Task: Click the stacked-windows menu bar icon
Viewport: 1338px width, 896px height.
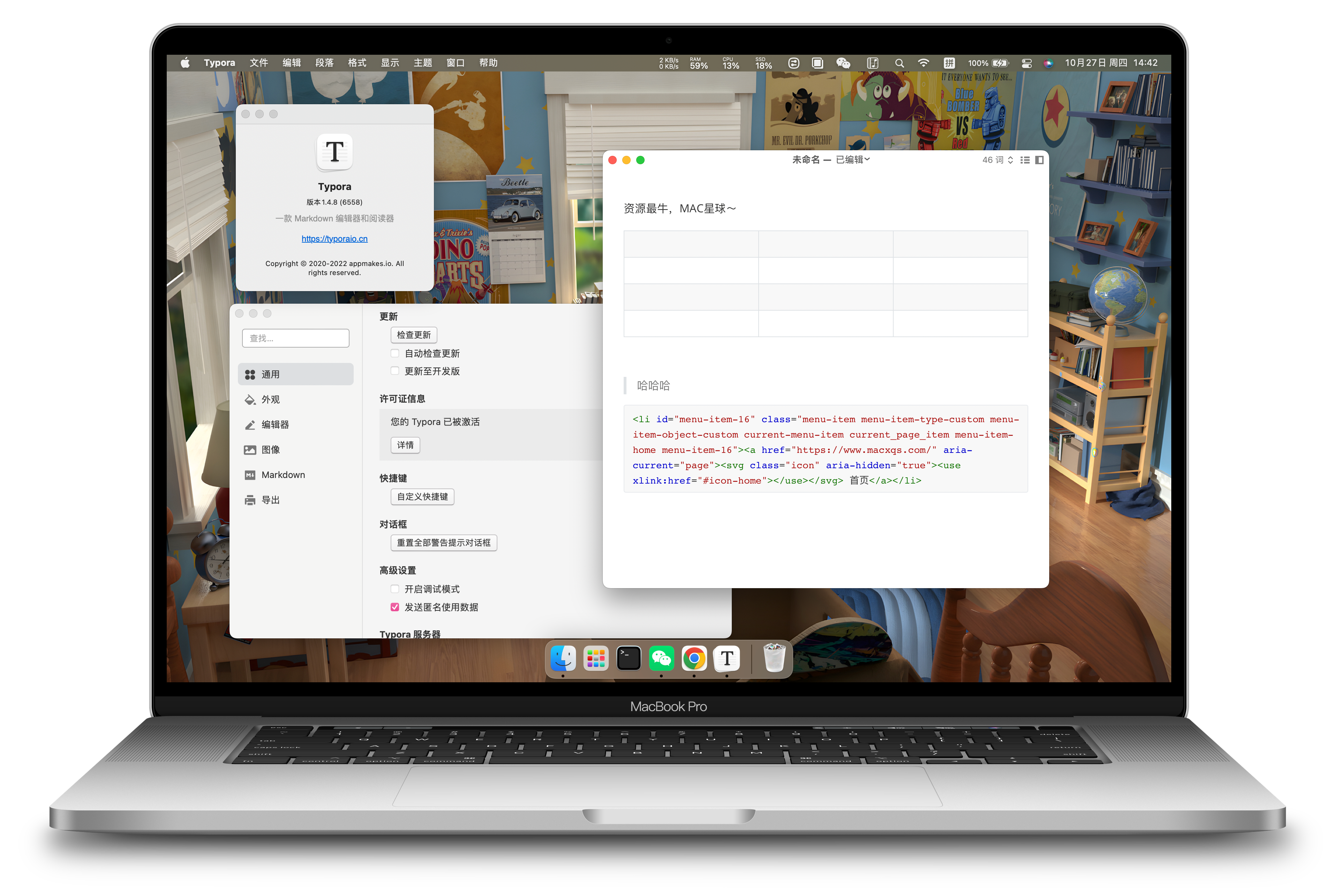Action: pos(818,63)
